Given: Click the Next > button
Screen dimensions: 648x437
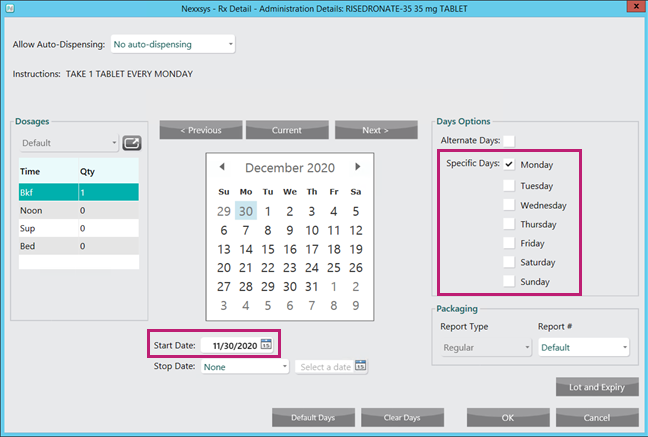Looking at the screenshot, I should [376, 130].
